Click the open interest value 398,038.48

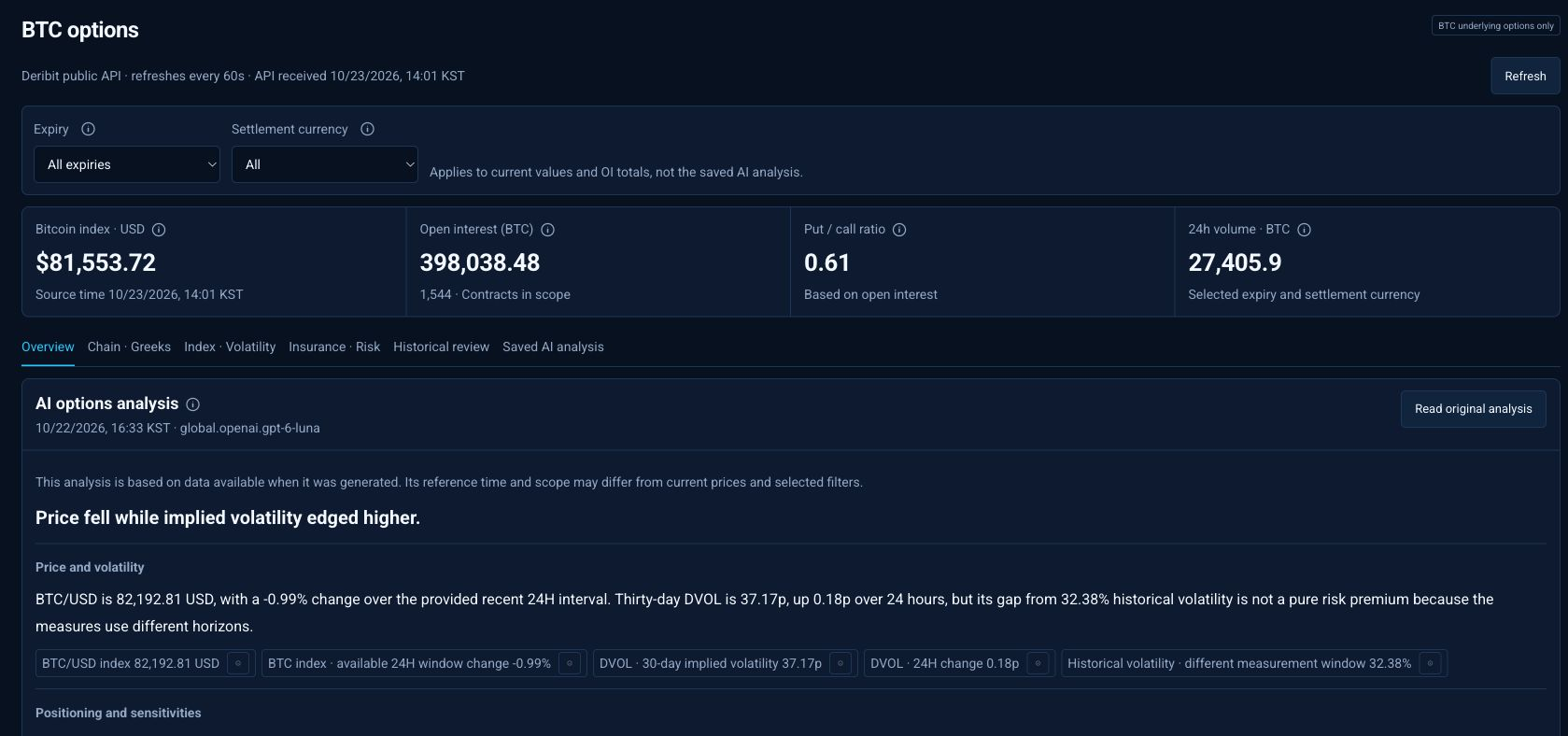click(480, 262)
